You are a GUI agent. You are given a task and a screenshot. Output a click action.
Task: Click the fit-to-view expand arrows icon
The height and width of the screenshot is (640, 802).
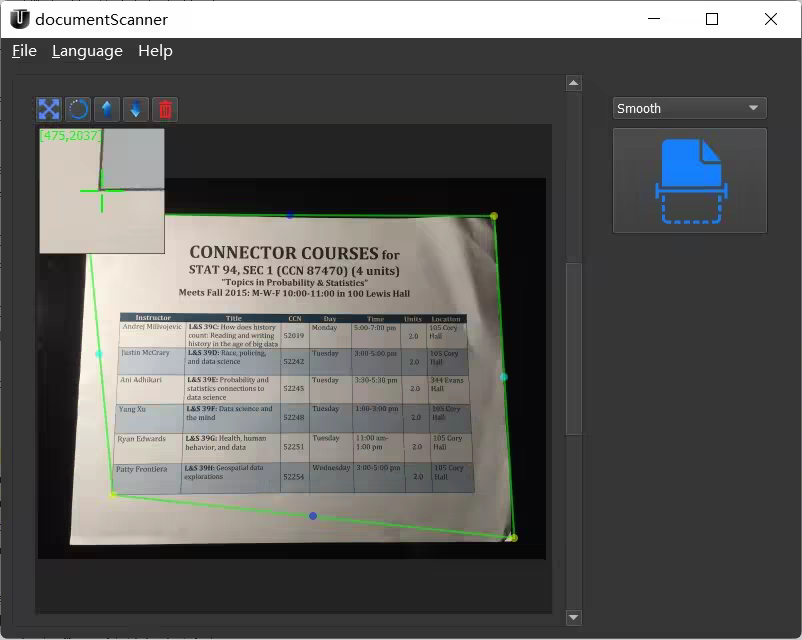48,109
